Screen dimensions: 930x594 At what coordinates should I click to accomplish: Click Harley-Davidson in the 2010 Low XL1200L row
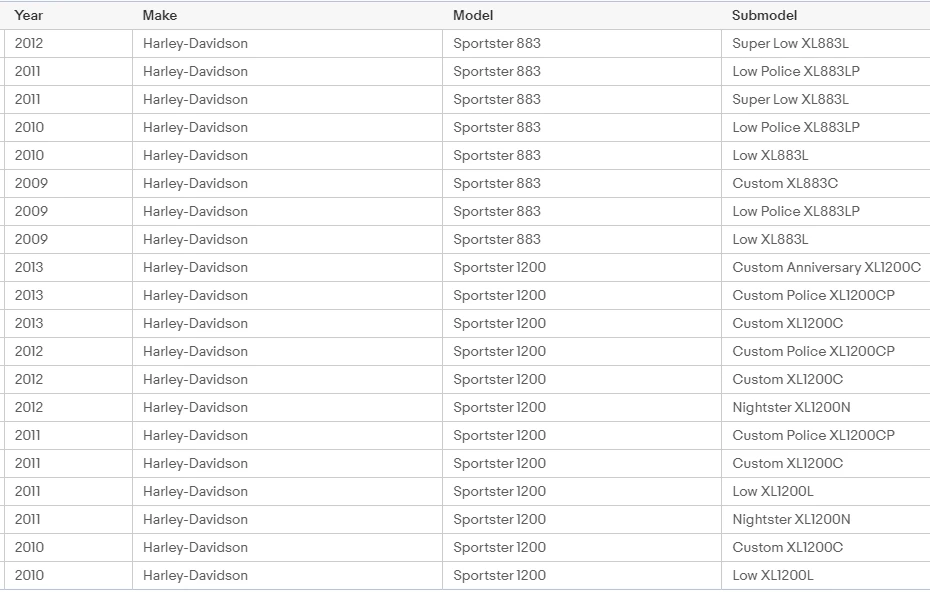click(x=195, y=576)
